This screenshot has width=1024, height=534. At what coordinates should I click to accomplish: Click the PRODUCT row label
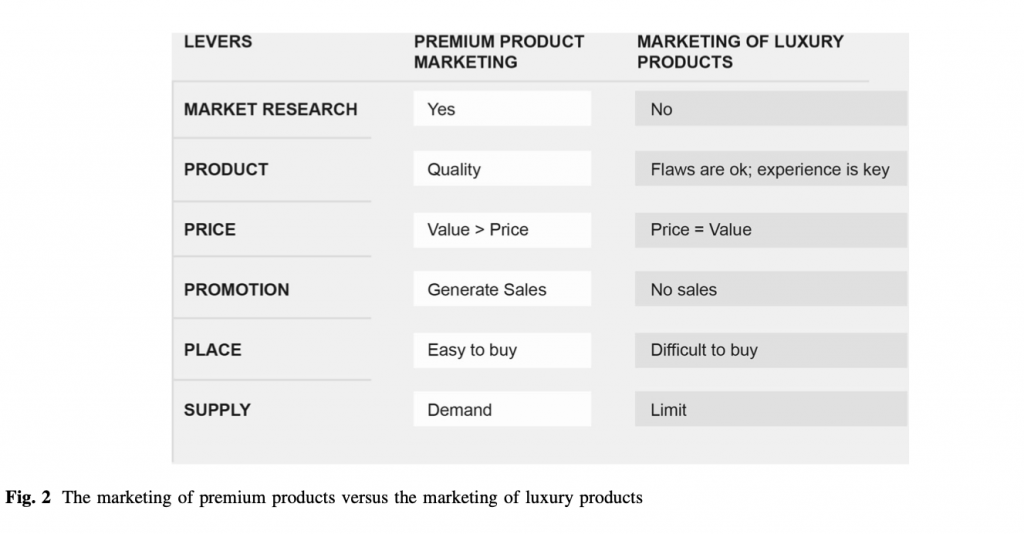click(x=226, y=169)
